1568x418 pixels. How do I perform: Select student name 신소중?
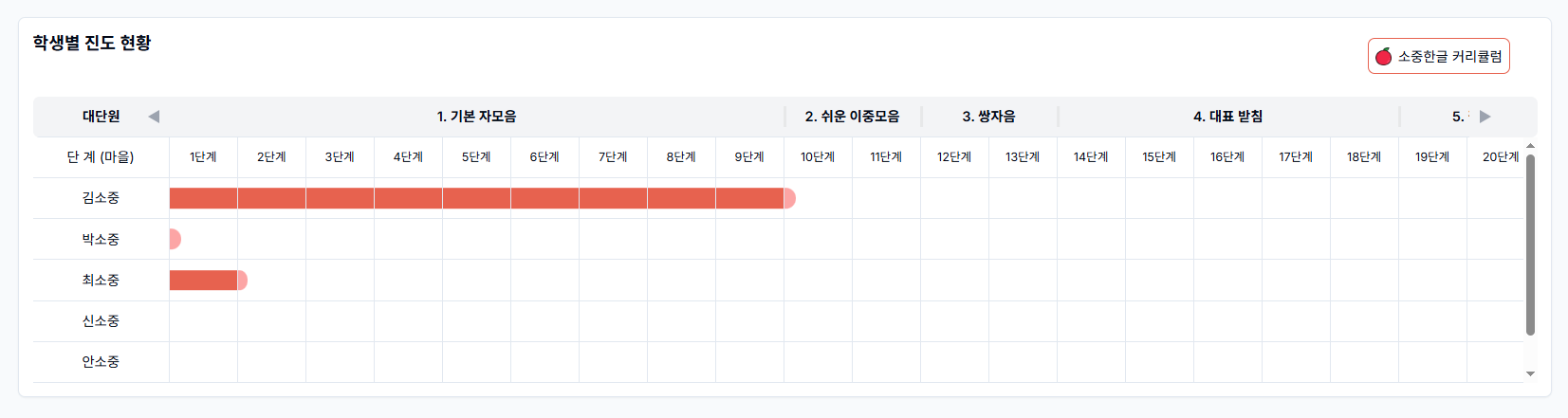[x=101, y=321]
